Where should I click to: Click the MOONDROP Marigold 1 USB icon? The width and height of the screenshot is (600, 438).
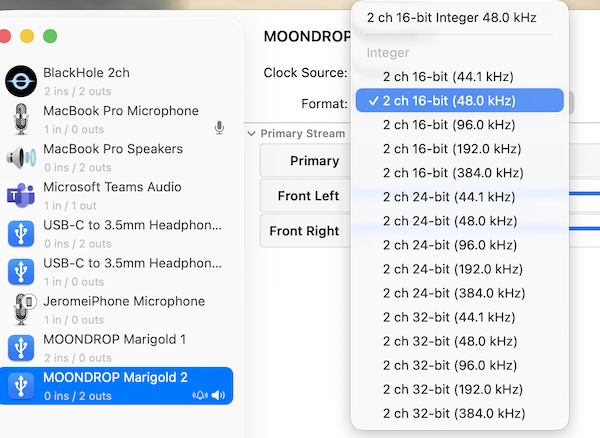tap(21, 348)
